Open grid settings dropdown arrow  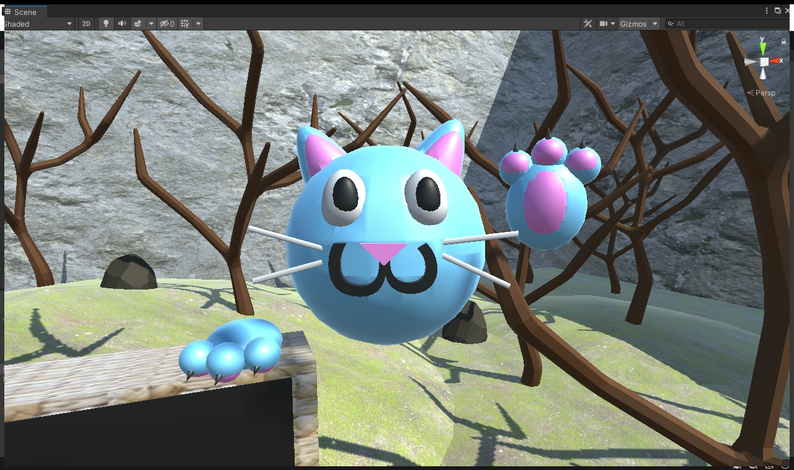point(198,24)
